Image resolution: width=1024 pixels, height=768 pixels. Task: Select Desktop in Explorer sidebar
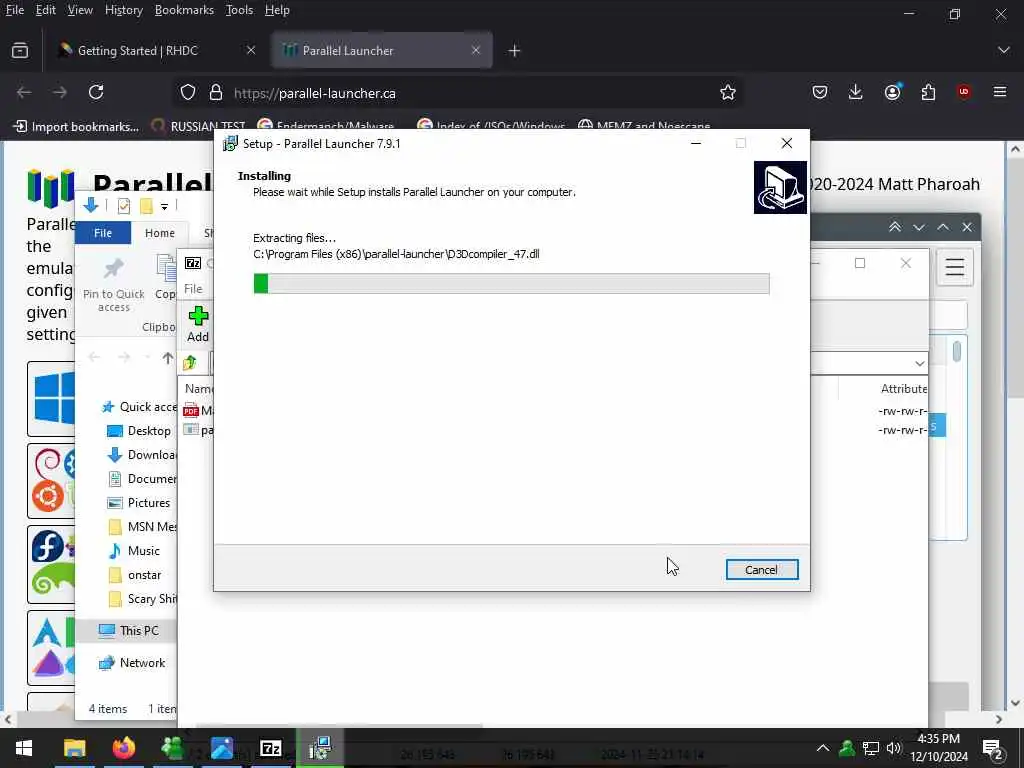[x=140, y=431]
